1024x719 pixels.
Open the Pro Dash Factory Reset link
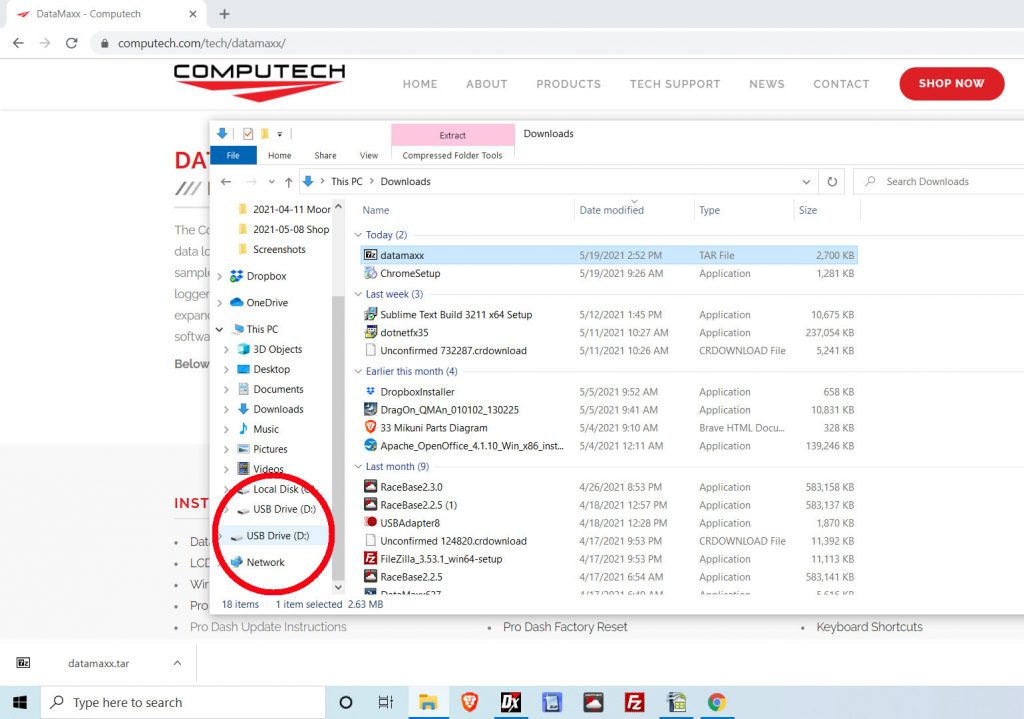(565, 627)
